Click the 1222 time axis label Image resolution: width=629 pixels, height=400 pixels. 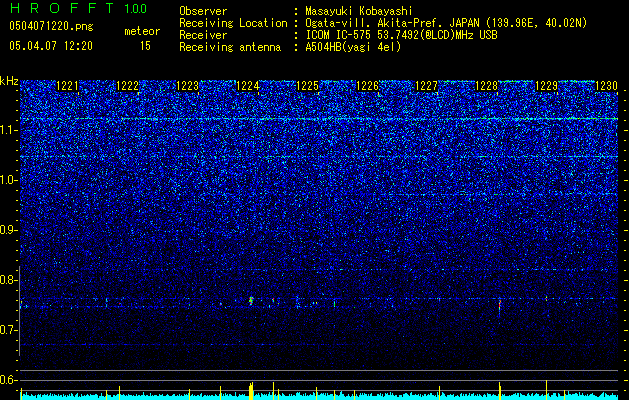(128, 86)
